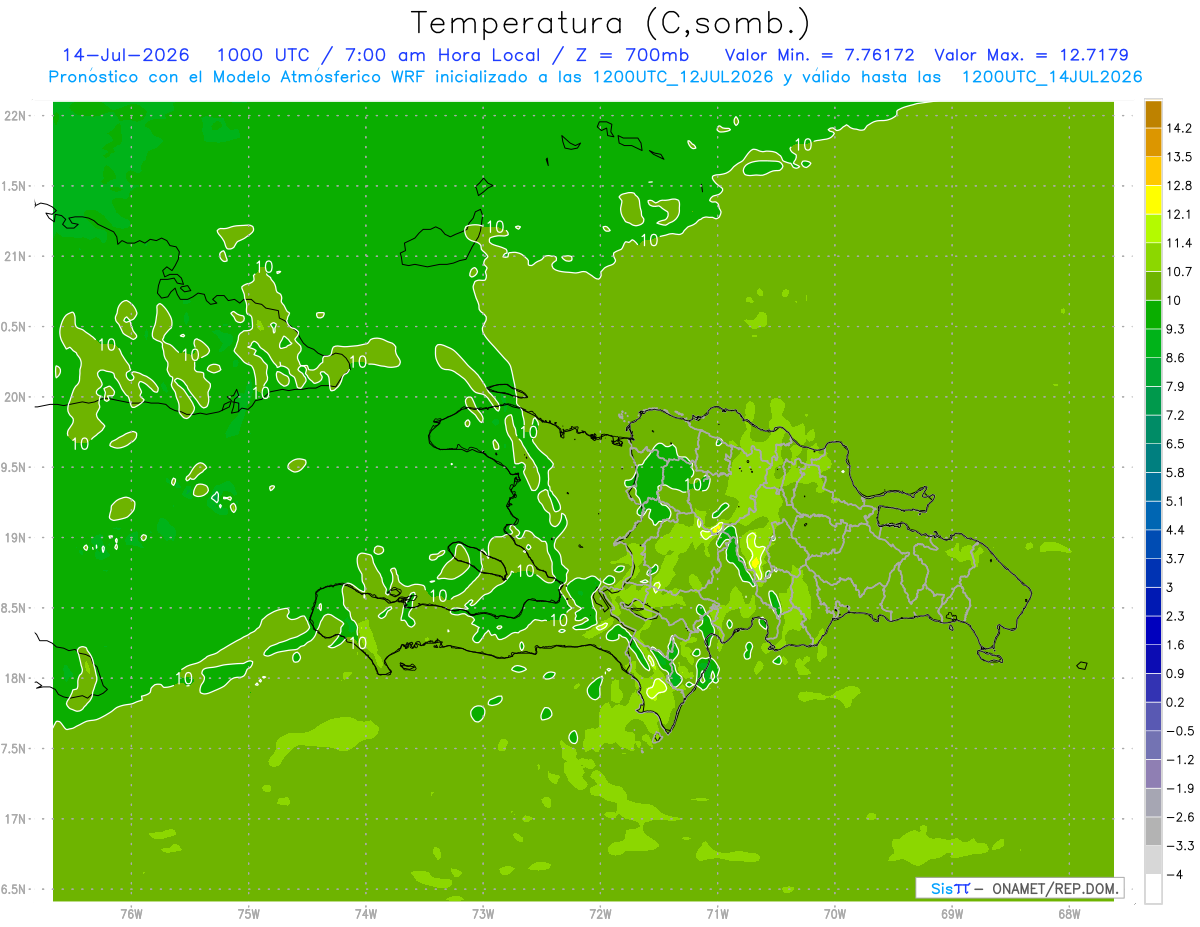Click the blue "Sisπ" logo text

click(949, 888)
